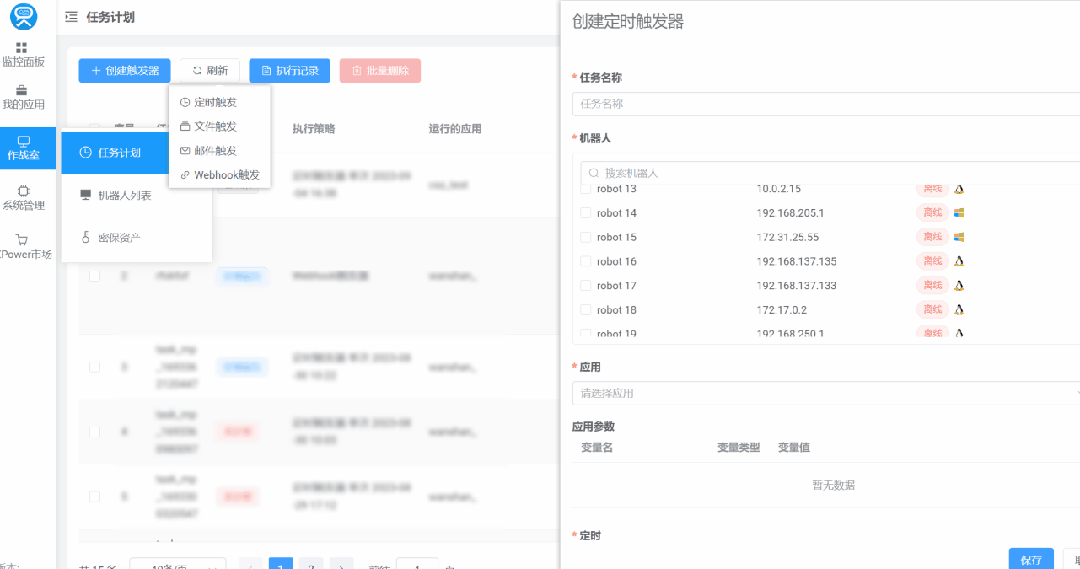
Task: Click the 任务名称 input field
Action: (826, 104)
